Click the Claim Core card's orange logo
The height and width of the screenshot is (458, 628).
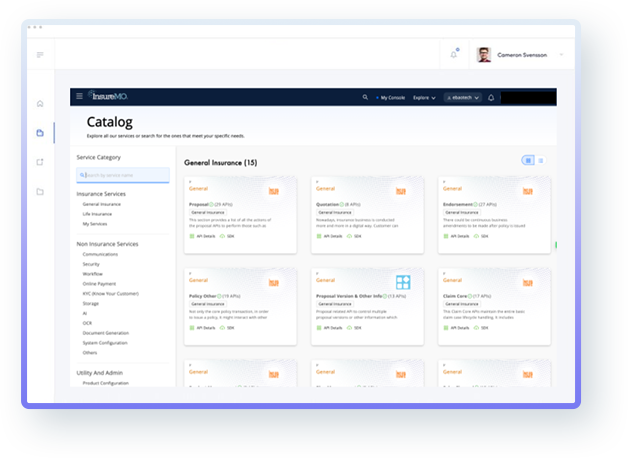point(528,283)
